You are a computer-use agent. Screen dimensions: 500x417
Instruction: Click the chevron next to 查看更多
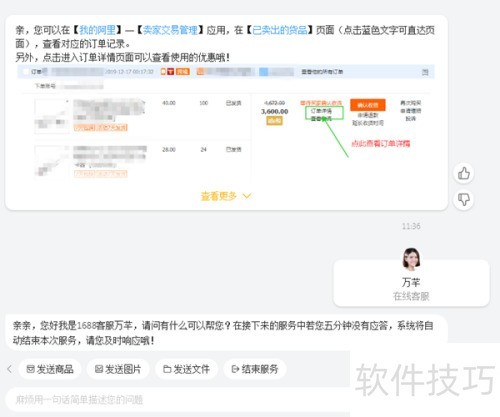(x=247, y=196)
